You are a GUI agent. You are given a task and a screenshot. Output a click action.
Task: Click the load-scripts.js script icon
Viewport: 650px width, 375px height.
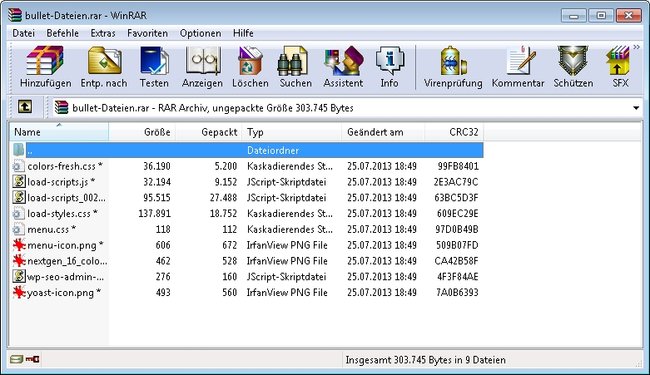click(x=18, y=181)
